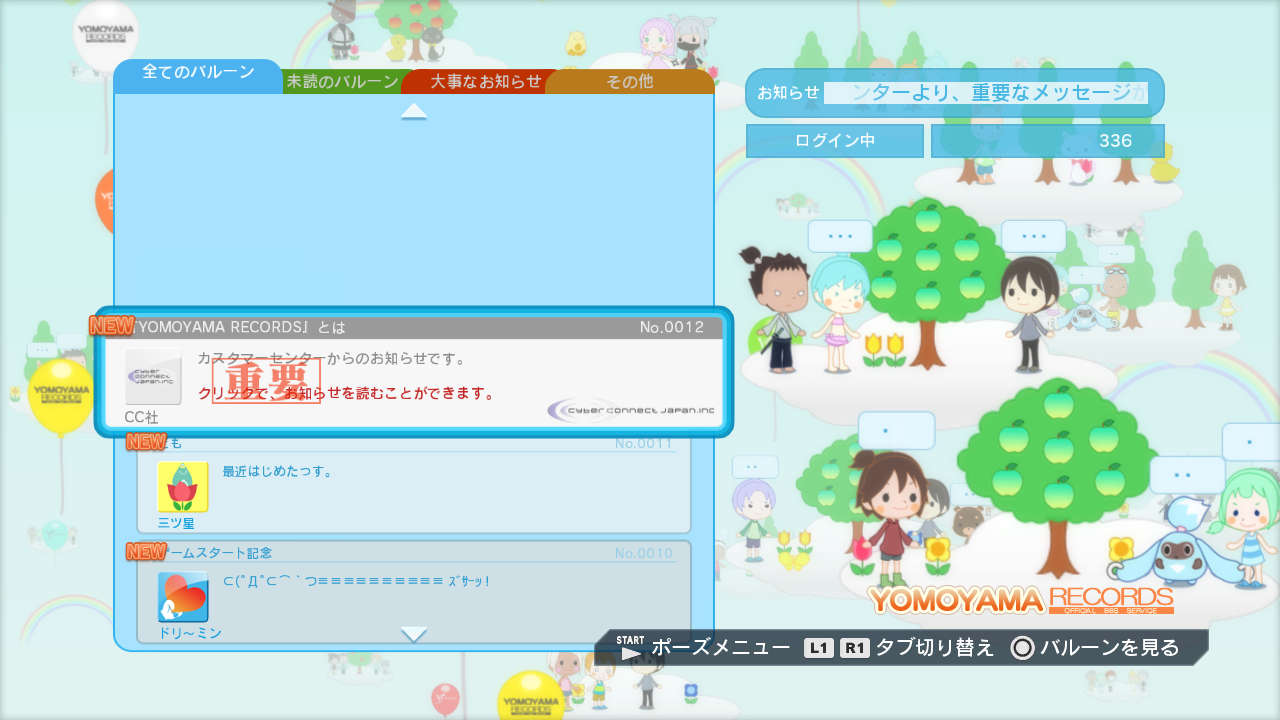Click the speech bubble above the black-haired boy
This screenshot has width=1280, height=720.
pos(1033,236)
